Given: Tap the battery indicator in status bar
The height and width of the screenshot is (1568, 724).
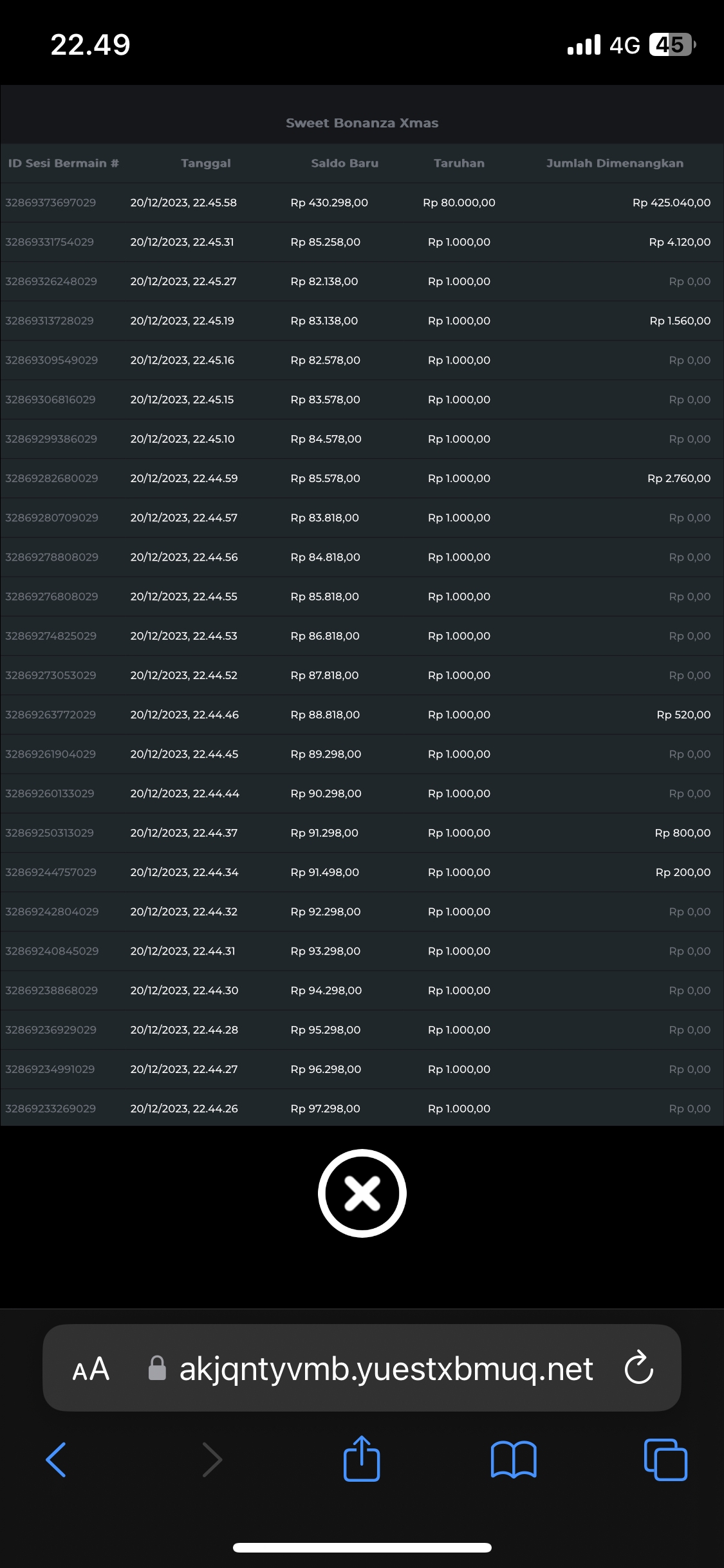Looking at the screenshot, I should pyautogui.click(x=672, y=45).
